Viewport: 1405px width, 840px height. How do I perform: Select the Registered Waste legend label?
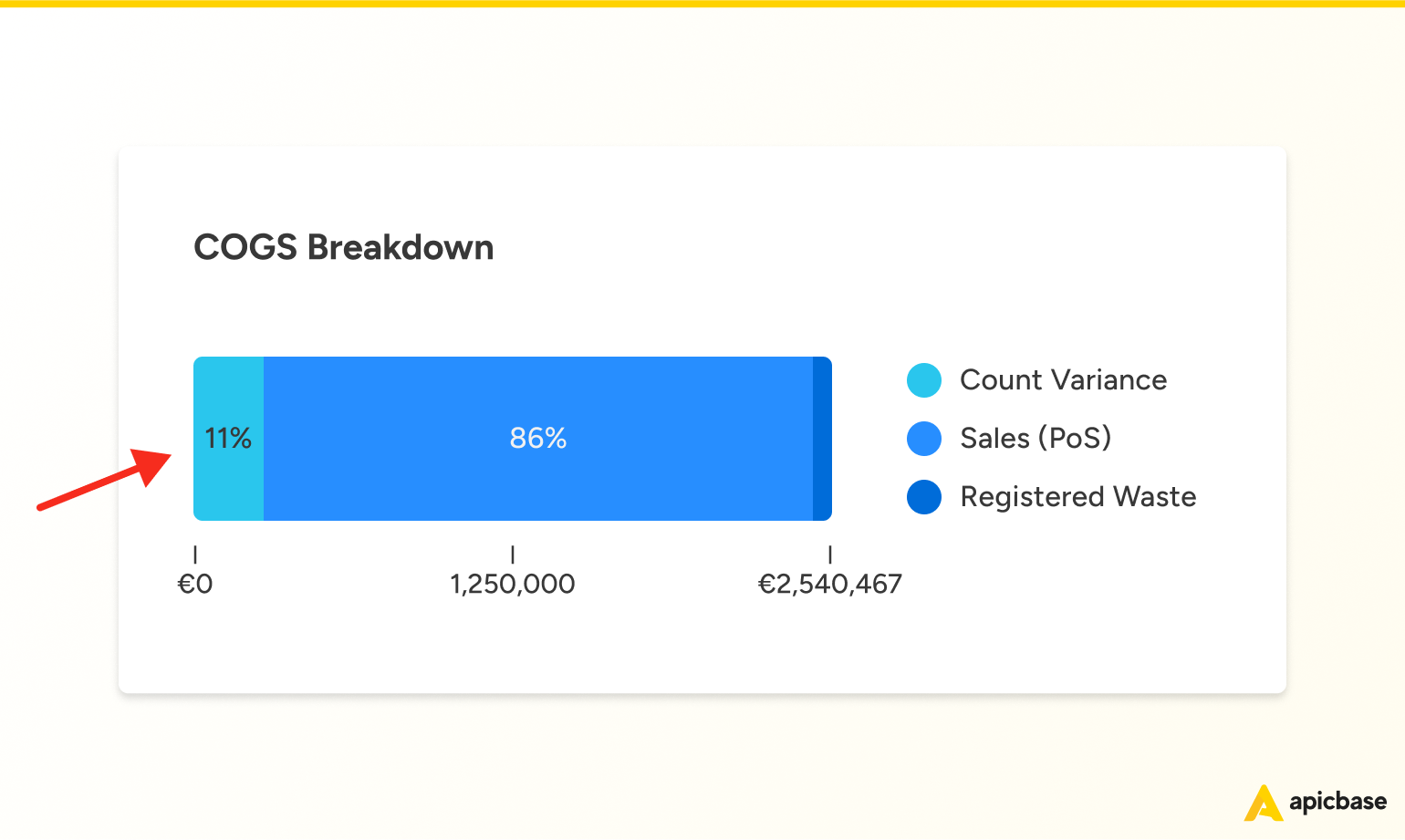coord(1078,497)
